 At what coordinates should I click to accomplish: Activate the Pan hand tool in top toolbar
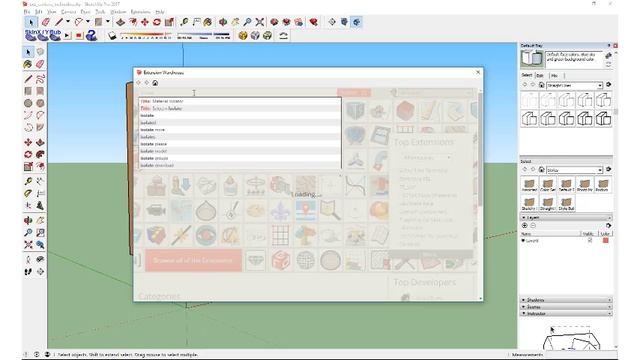click(x=235, y=22)
